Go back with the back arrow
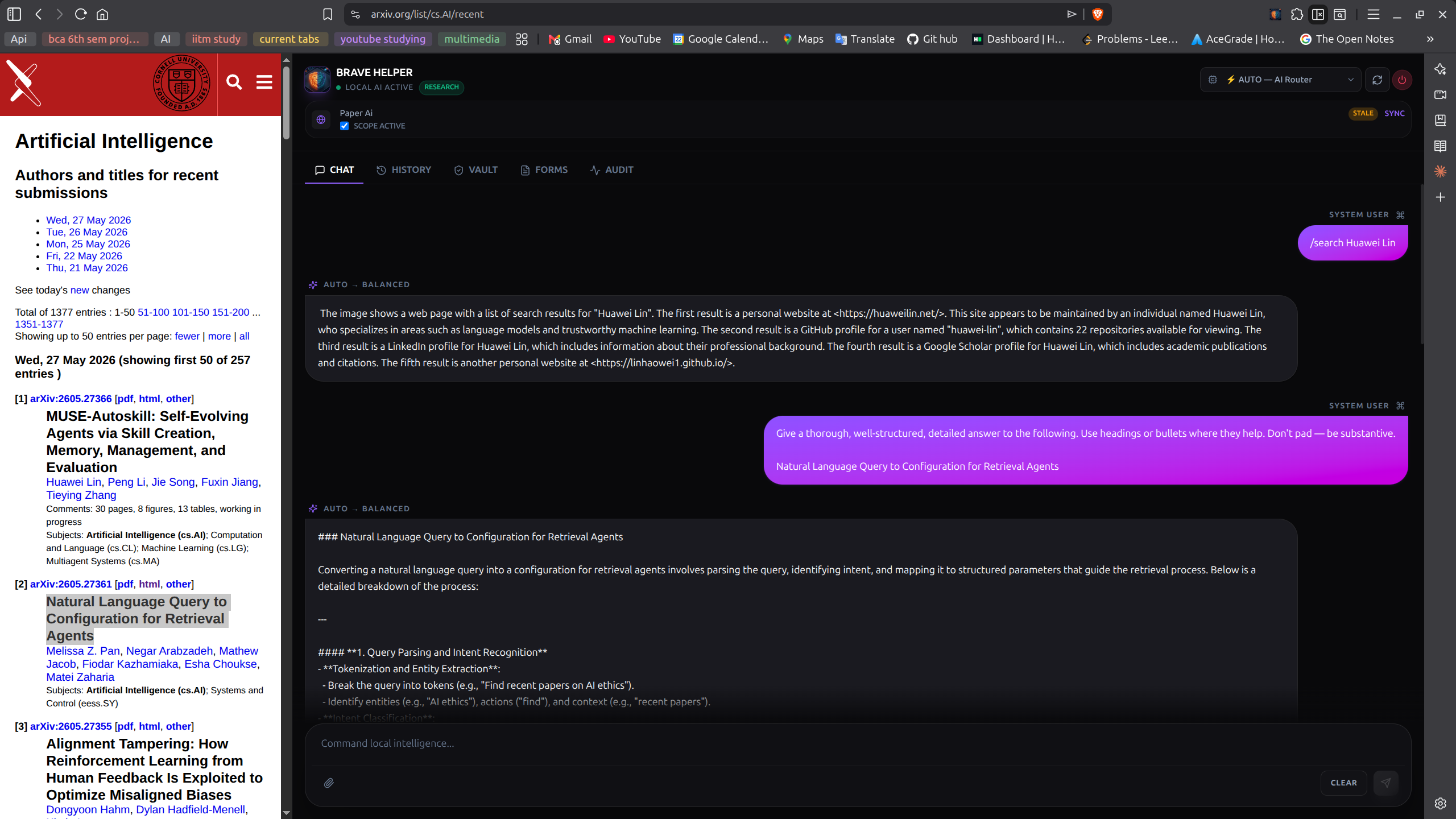 (x=39, y=14)
